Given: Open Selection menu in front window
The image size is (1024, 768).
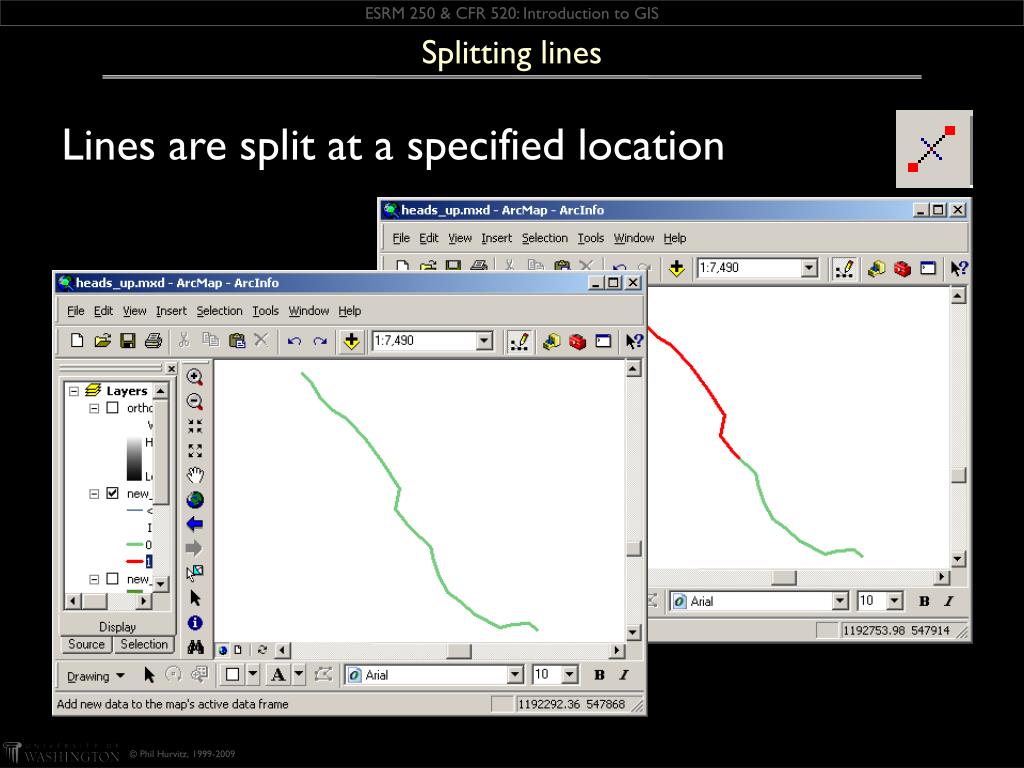Looking at the screenshot, I should click(x=219, y=311).
